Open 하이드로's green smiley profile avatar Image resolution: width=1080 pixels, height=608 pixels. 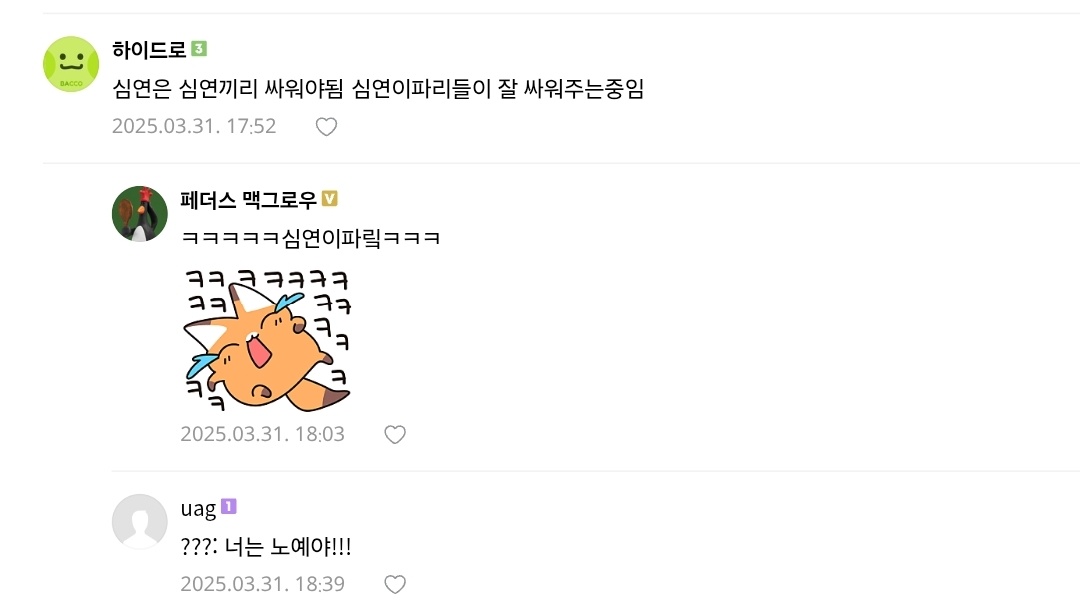71,64
